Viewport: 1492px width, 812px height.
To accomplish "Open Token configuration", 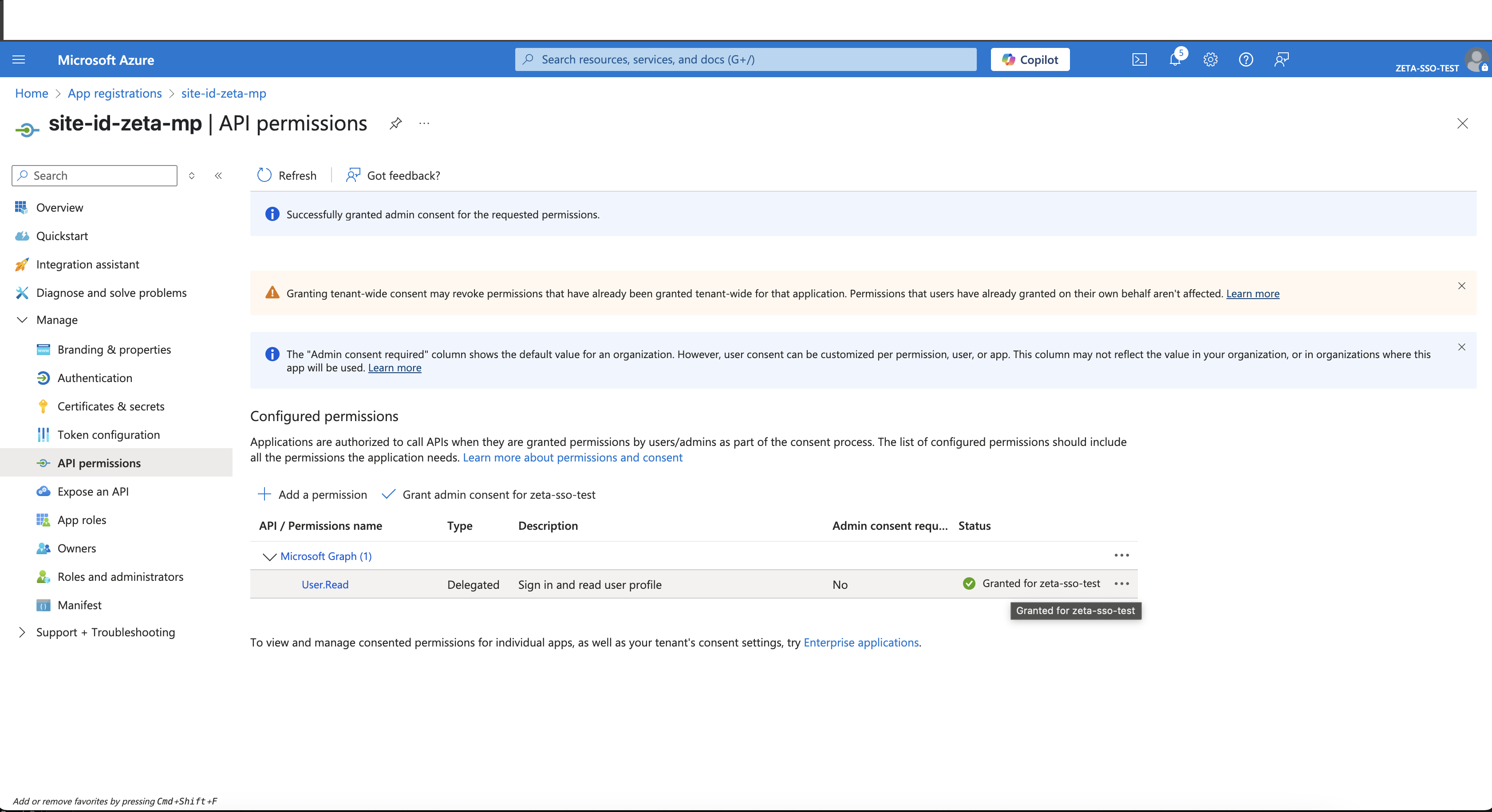I will click(x=109, y=434).
